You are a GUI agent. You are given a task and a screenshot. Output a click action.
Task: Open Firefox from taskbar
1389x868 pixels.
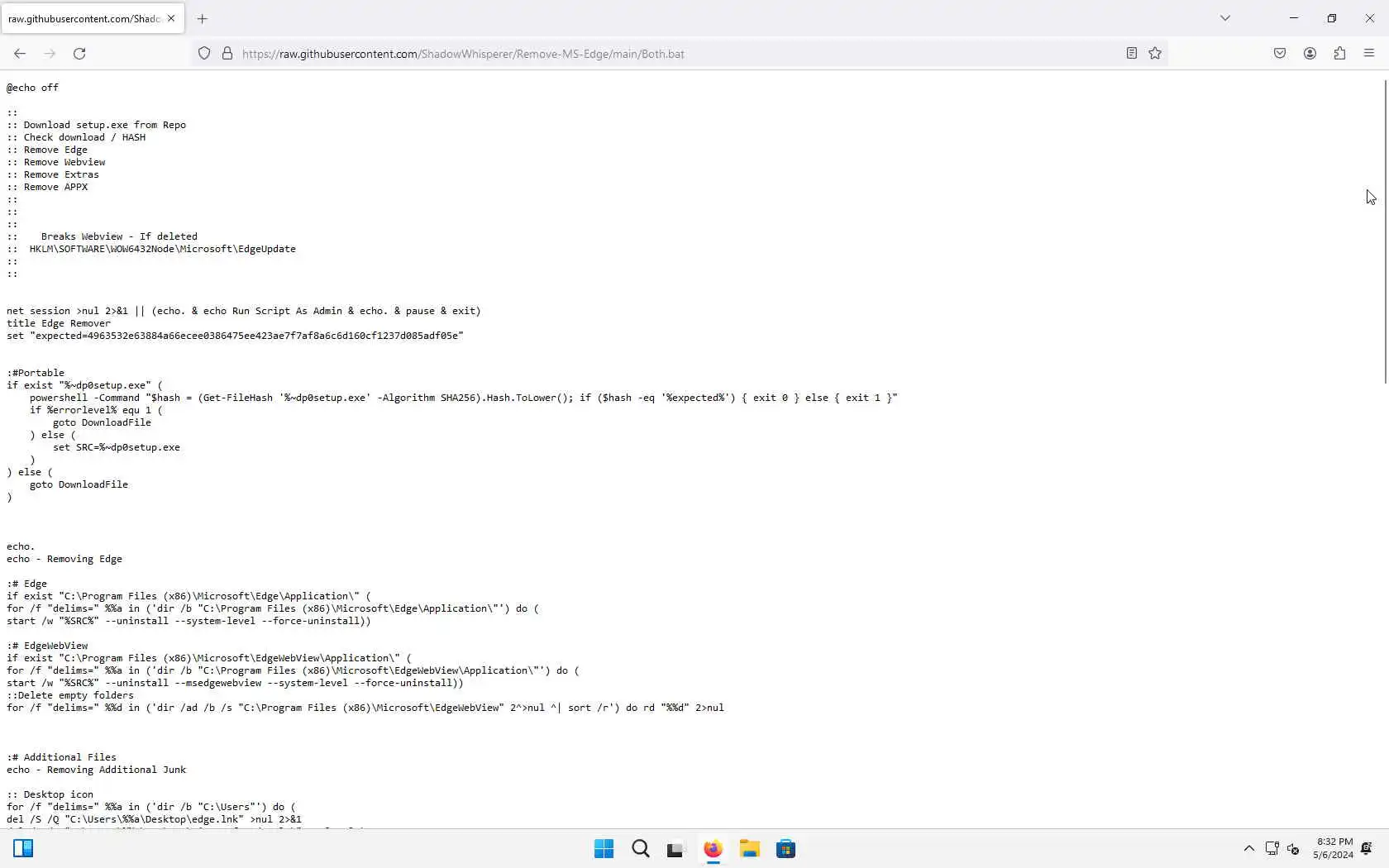[x=713, y=849]
